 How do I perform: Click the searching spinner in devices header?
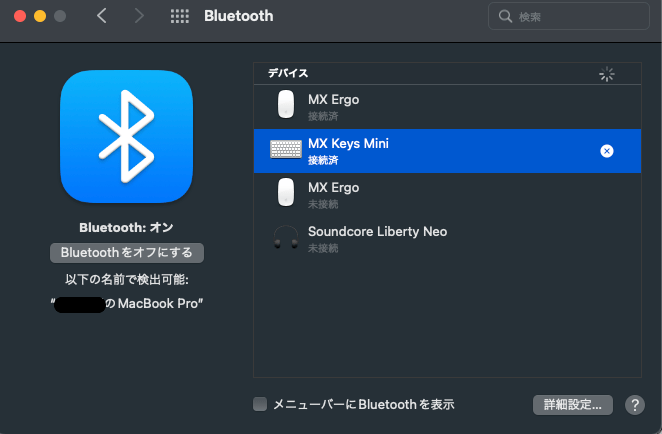click(x=607, y=74)
